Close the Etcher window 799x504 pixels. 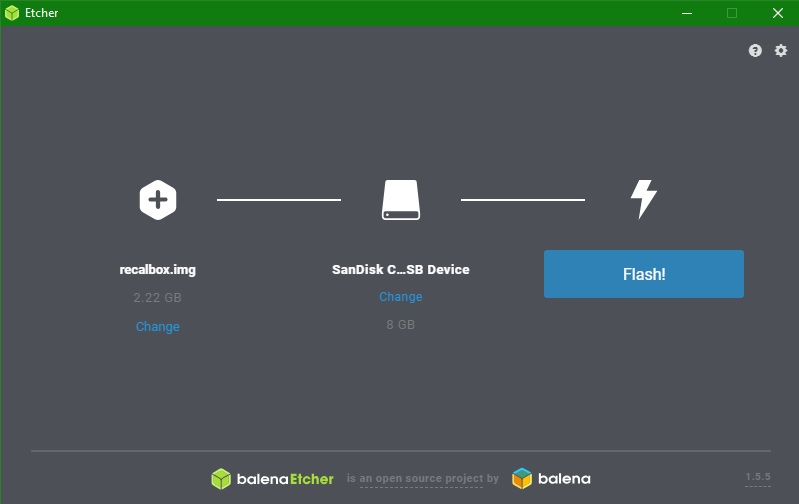point(778,13)
